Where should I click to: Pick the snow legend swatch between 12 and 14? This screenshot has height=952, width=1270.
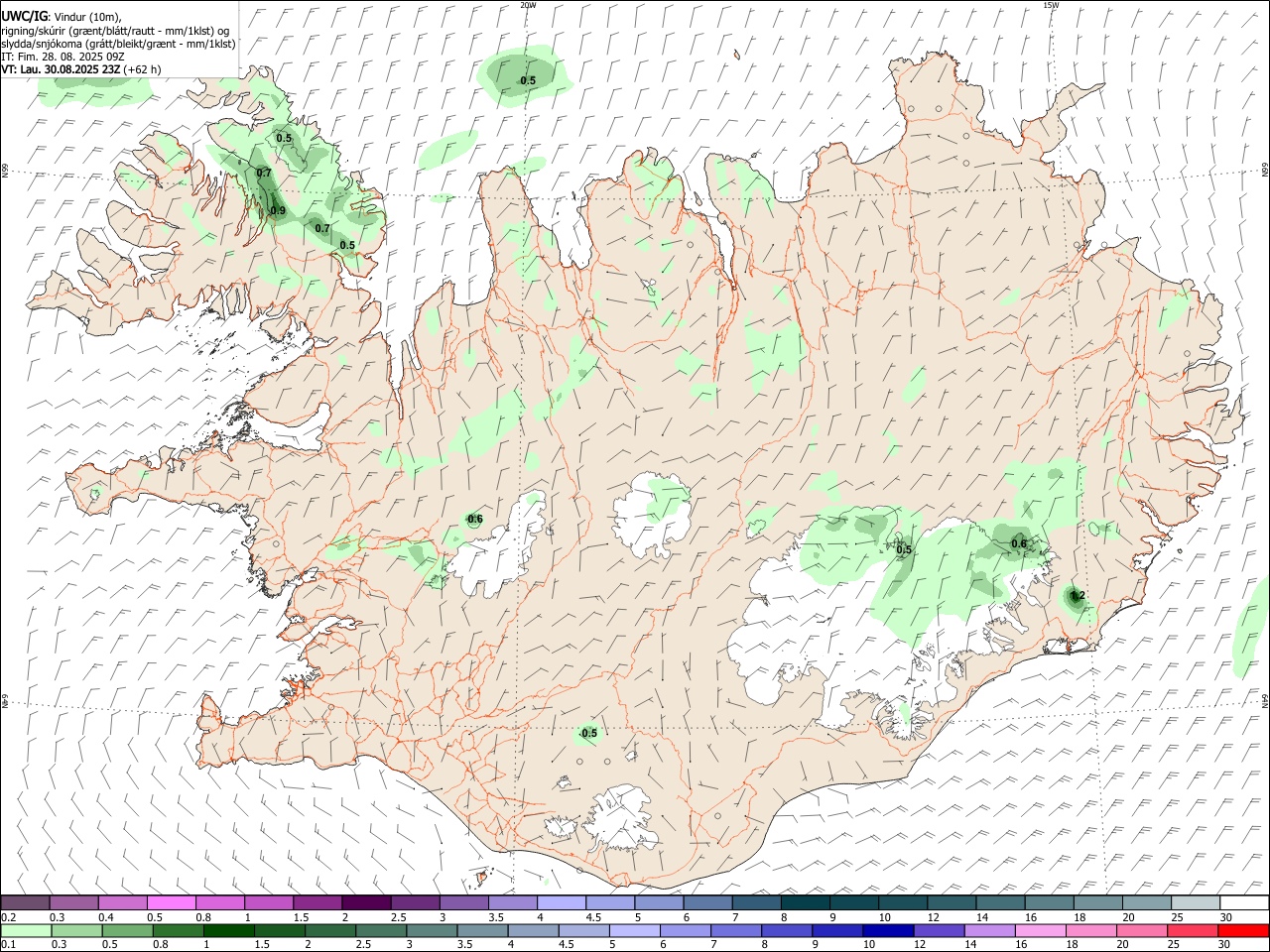tap(951, 902)
